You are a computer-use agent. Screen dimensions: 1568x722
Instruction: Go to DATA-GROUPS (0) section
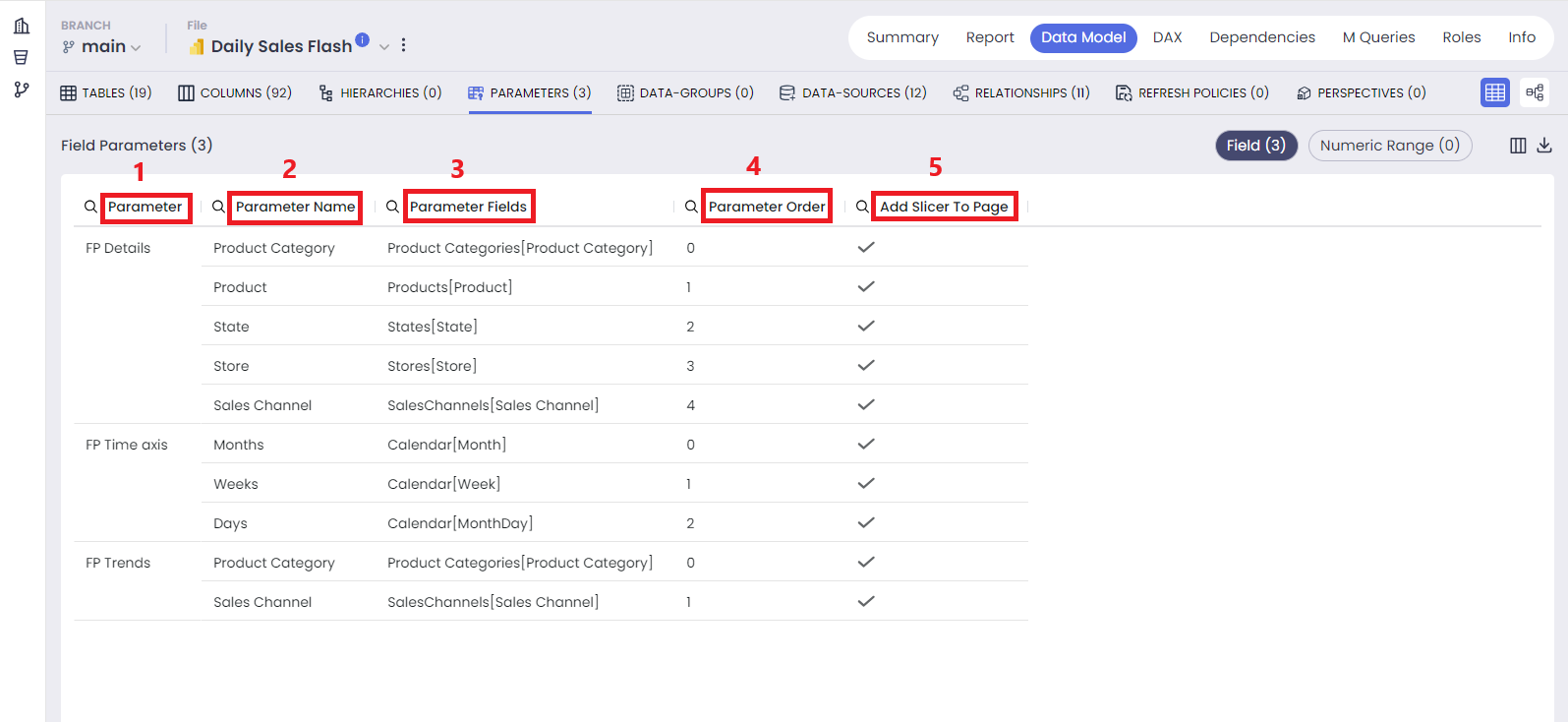686,92
